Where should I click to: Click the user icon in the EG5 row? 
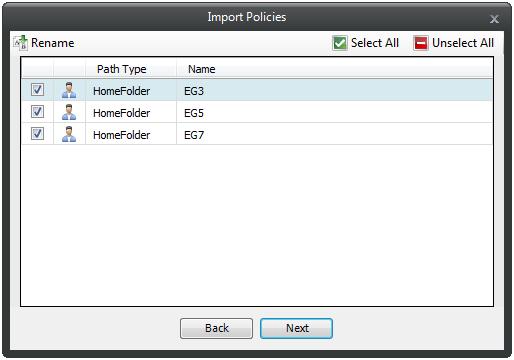[69, 112]
